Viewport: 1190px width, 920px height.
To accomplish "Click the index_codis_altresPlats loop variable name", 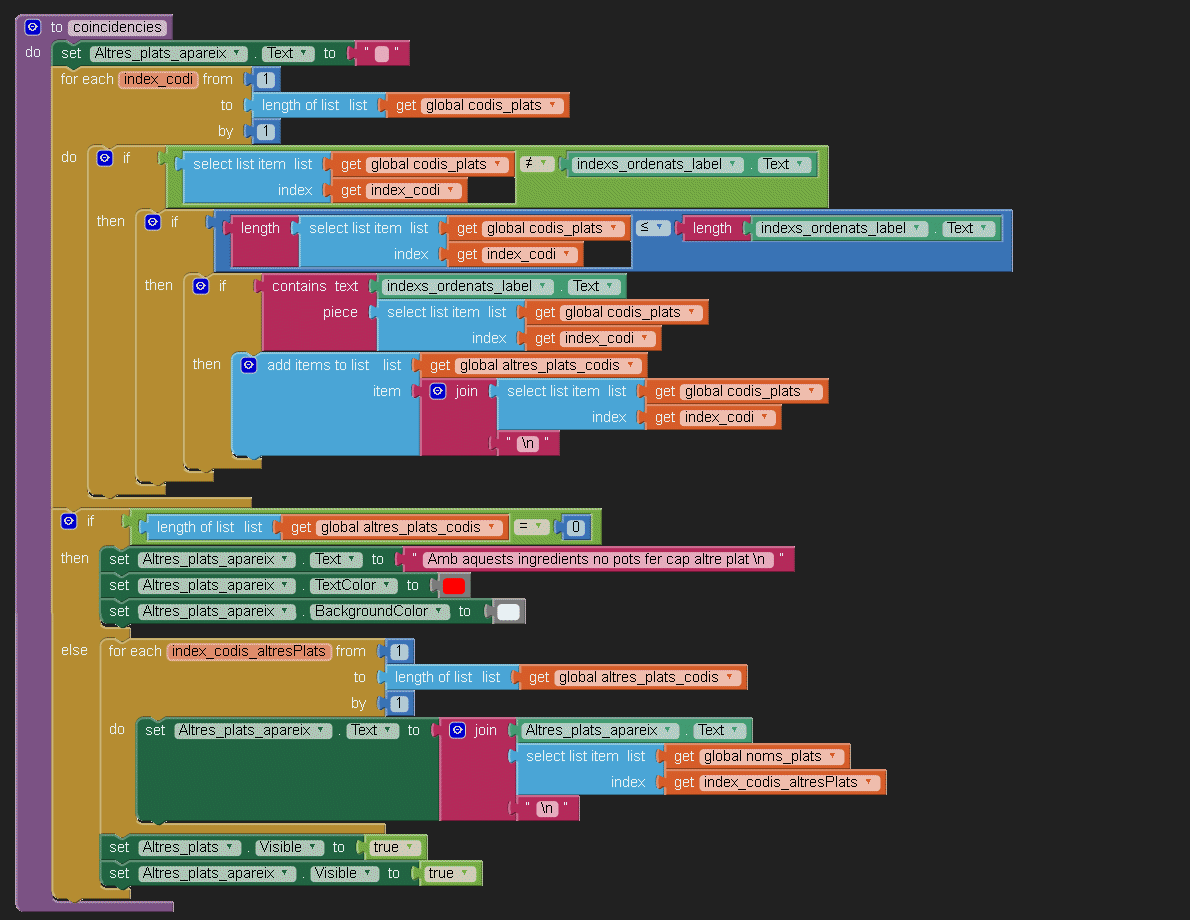I will pos(249,651).
